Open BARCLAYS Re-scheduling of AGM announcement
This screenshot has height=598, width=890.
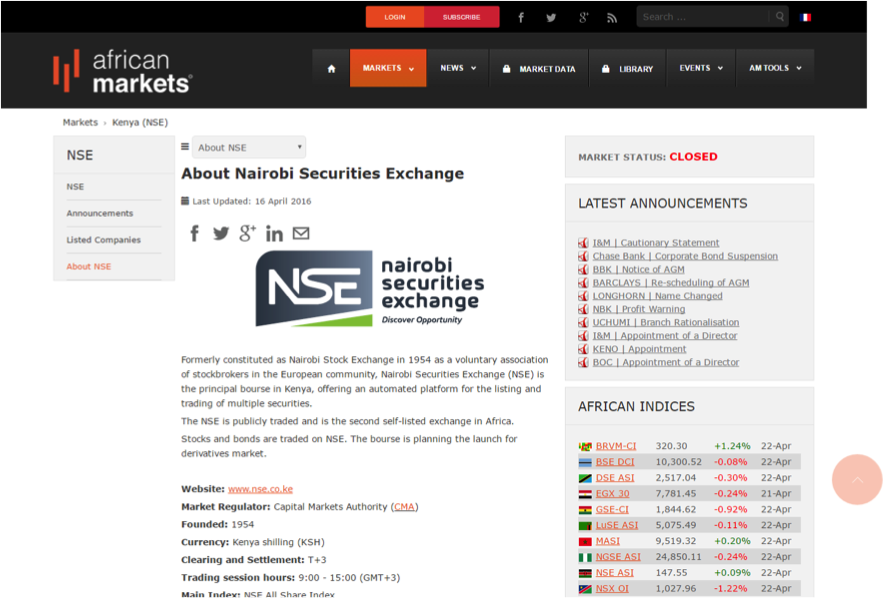click(671, 283)
